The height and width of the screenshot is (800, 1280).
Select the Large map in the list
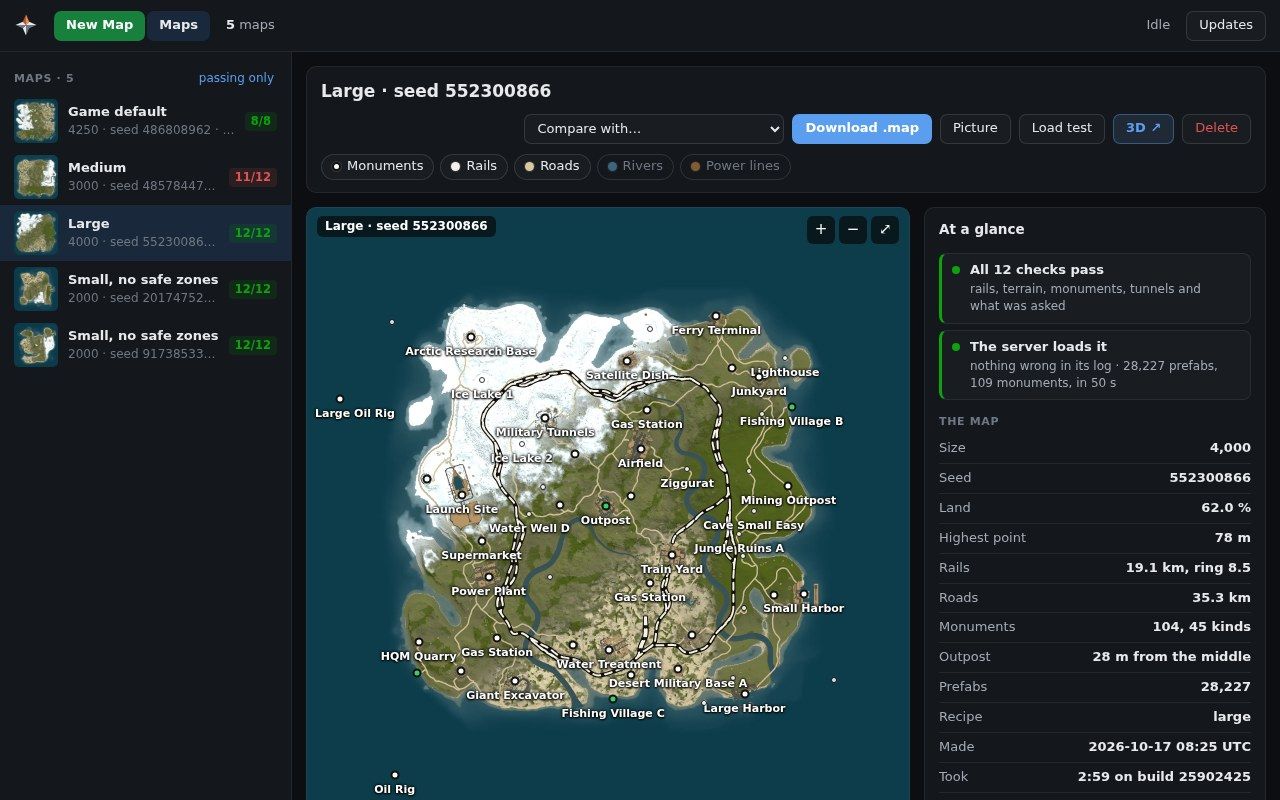click(145, 233)
